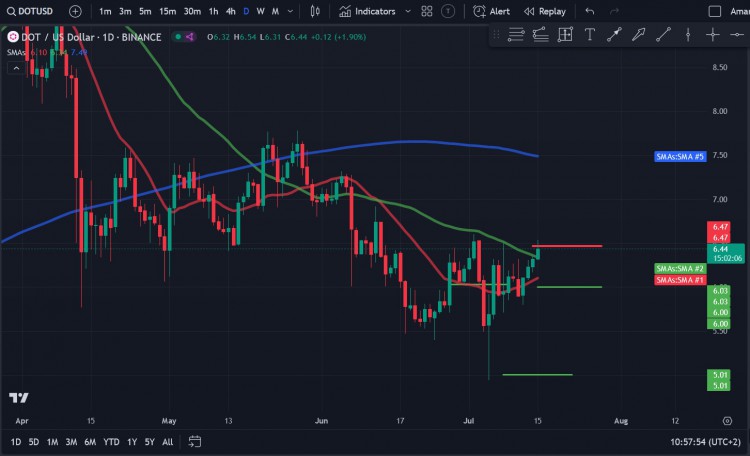Switch to the 1m interval
This screenshot has width=750, height=456.
pos(105,11)
